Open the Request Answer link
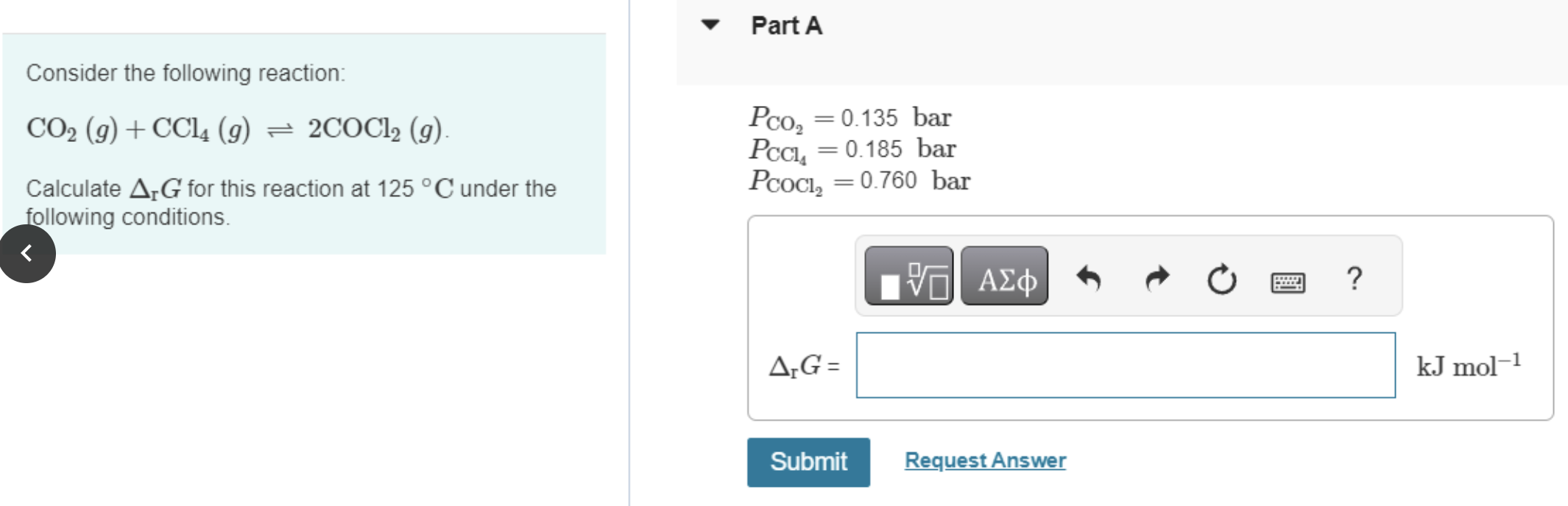This screenshot has width=1568, height=506. pos(986,460)
